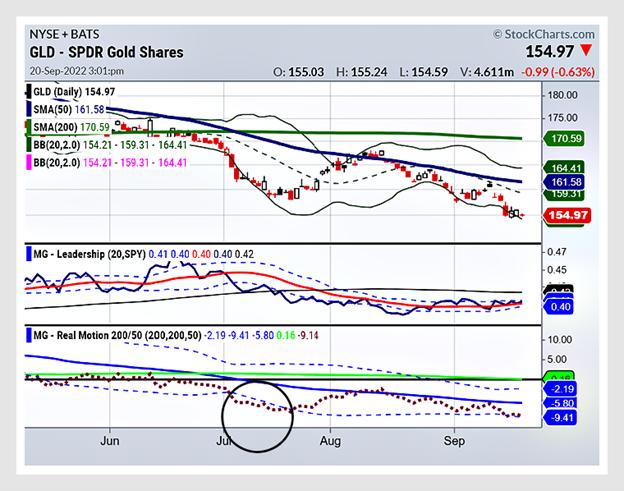Click the change value -0.99 (-0.63%)
This screenshot has width=624, height=491.
click(x=558, y=72)
